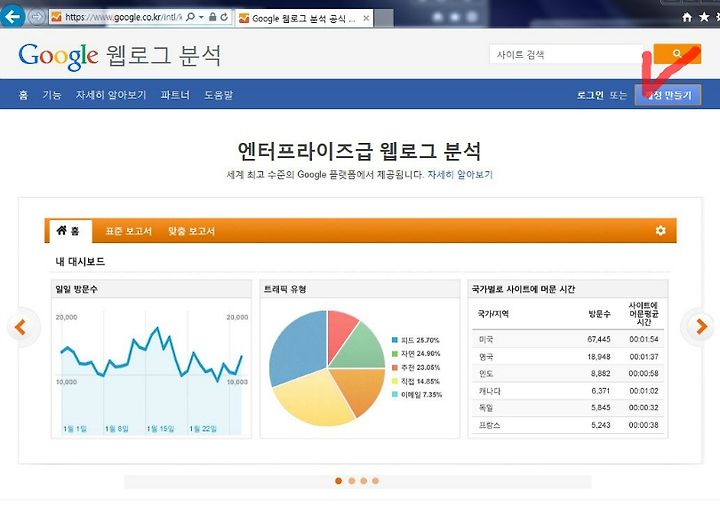Click the 로그인 link
Viewport: 720px width, 505px height.
[x=590, y=95]
